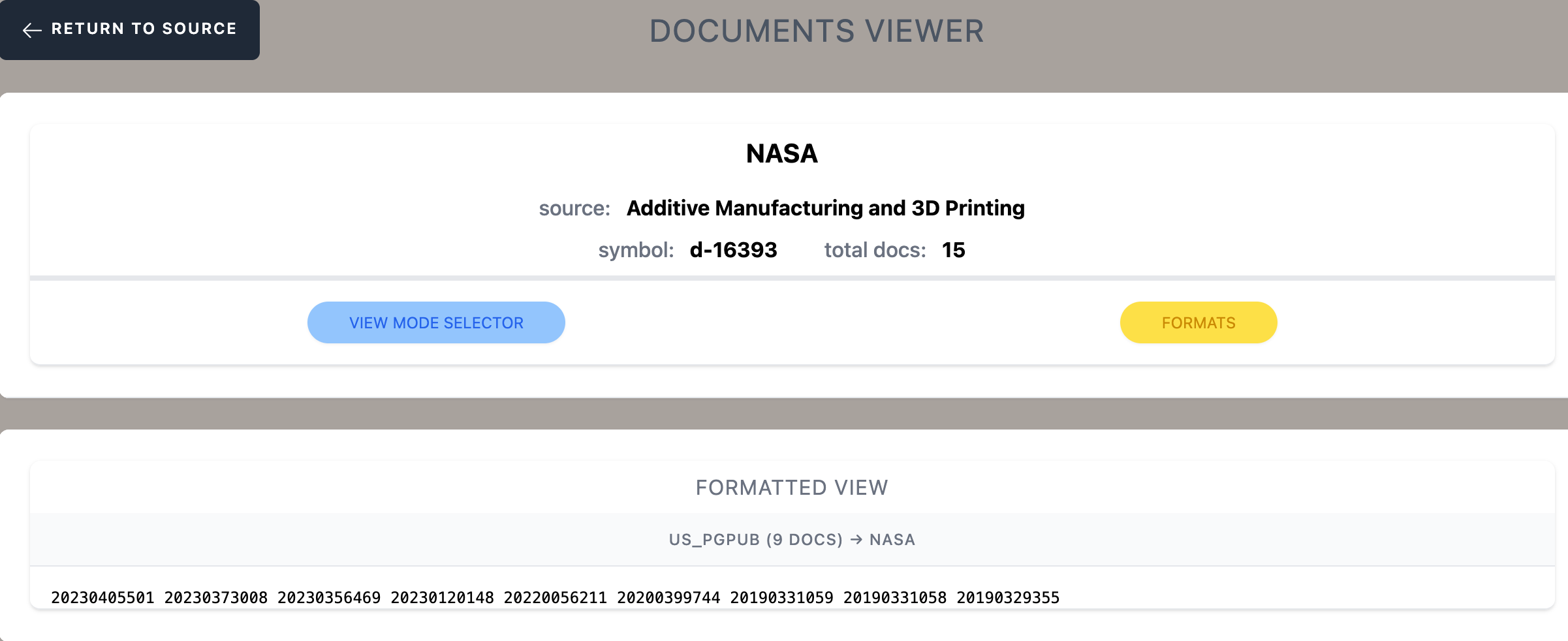
Task: Select document 20230120148
Action: tap(442, 597)
